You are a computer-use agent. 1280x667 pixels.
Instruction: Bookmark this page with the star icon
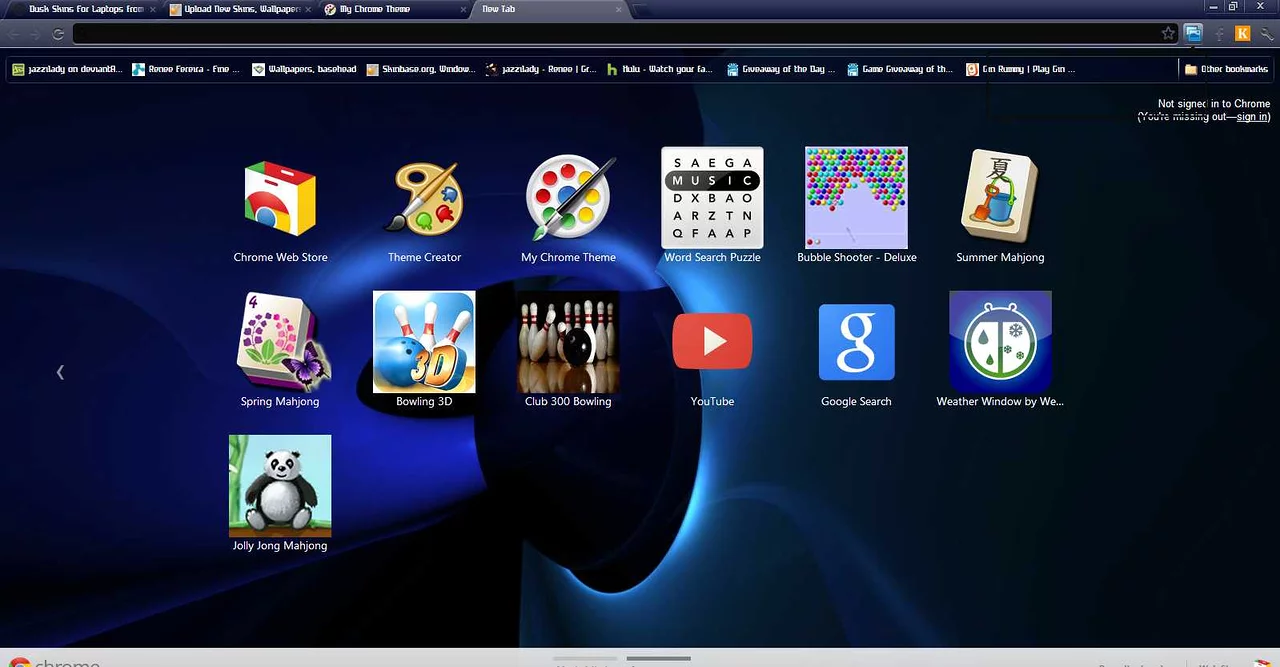point(1168,34)
